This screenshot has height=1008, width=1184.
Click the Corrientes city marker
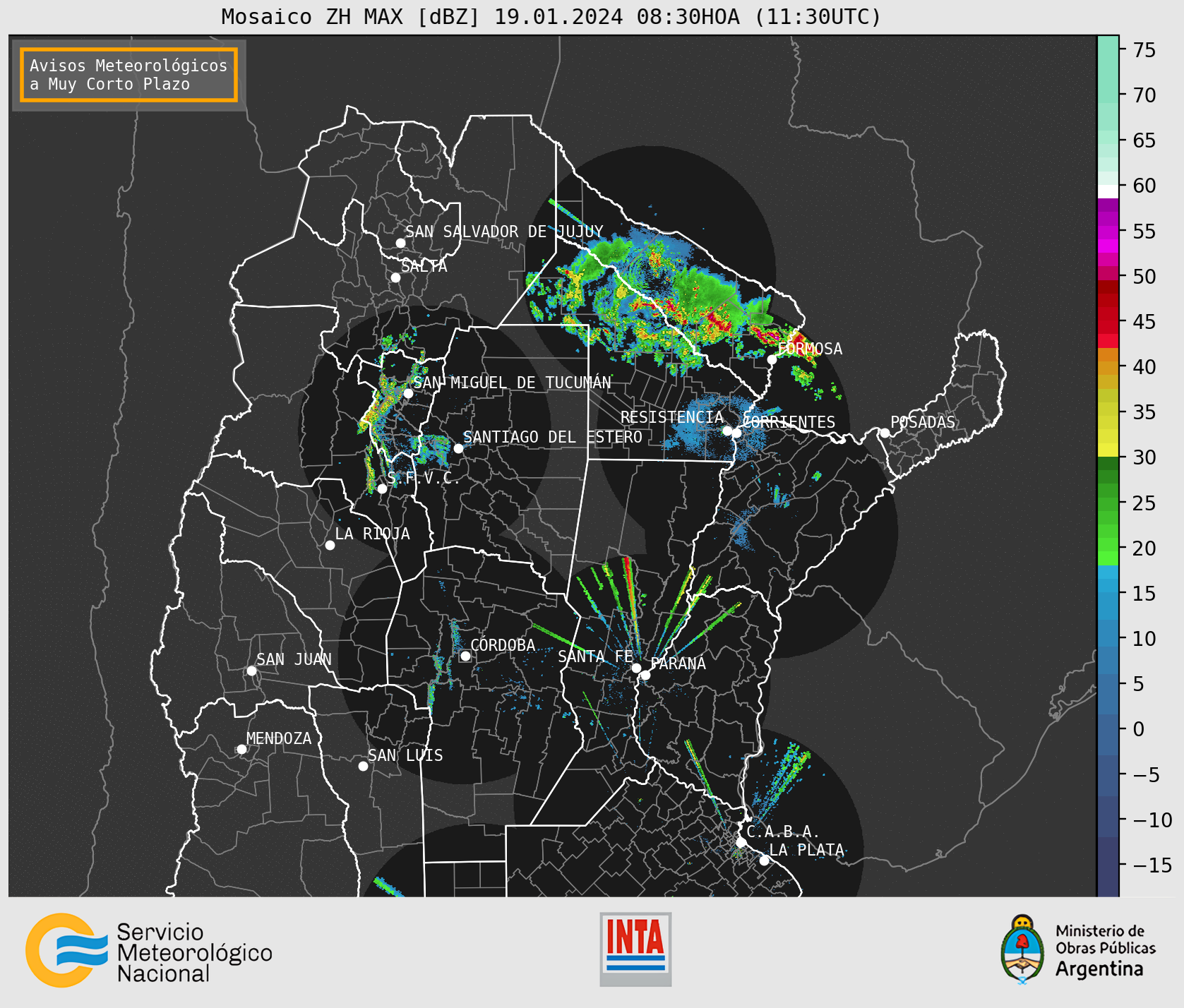(736, 433)
